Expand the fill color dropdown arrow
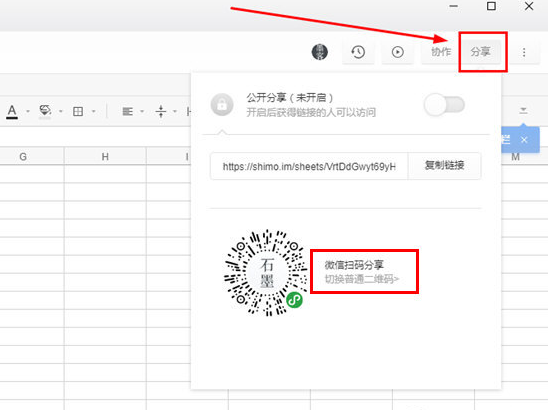Screen dimensions: 549x410 click(x=61, y=112)
